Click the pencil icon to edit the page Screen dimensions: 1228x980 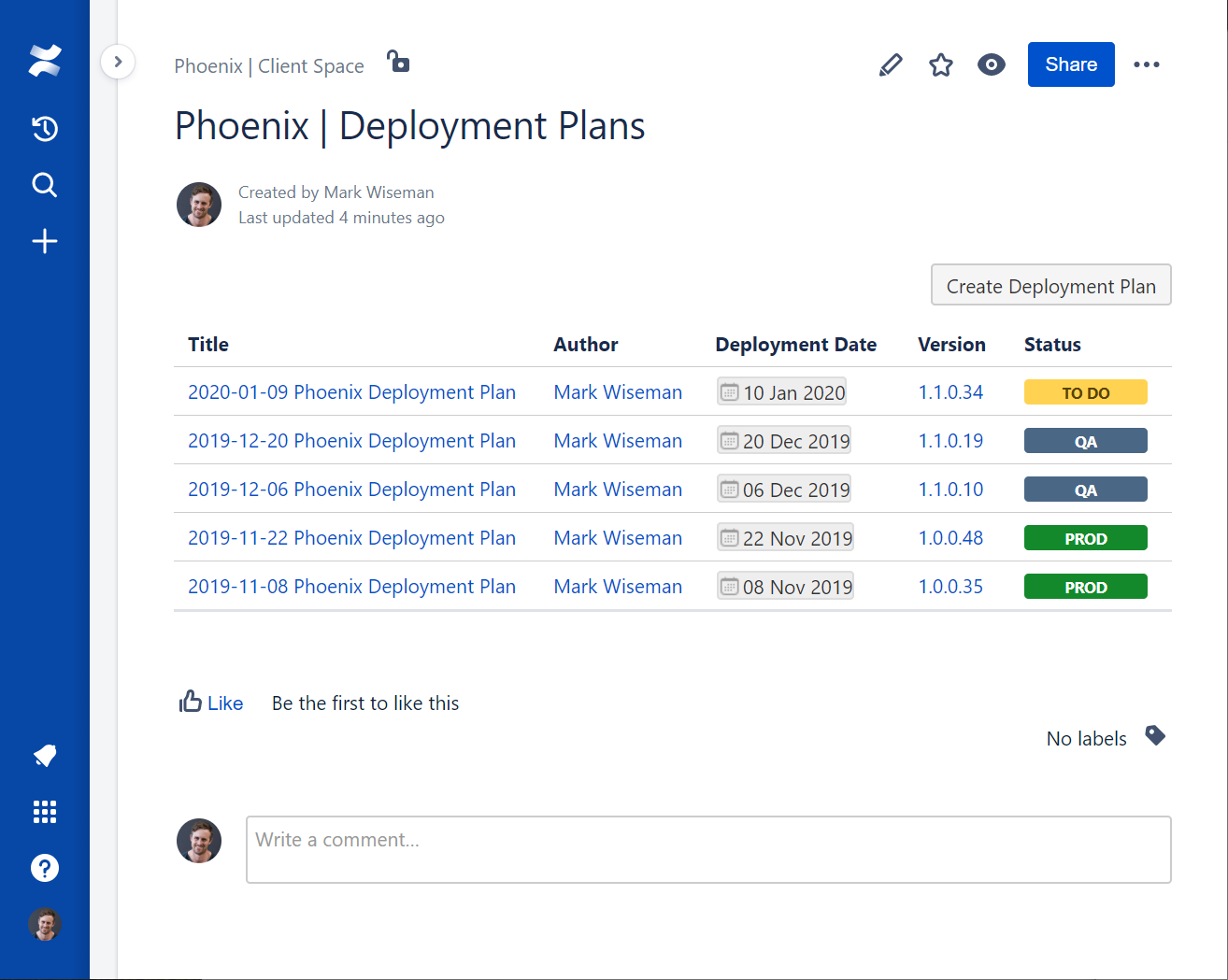(891, 64)
